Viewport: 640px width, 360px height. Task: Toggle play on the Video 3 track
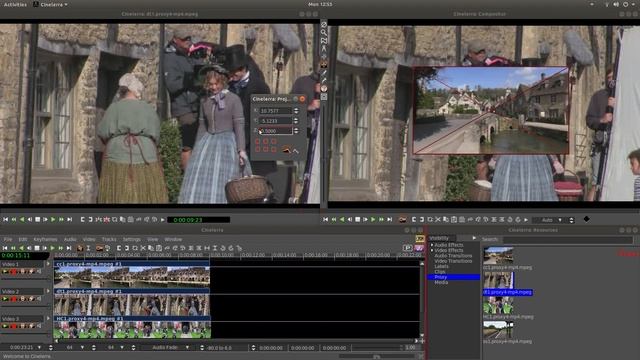click(5, 326)
